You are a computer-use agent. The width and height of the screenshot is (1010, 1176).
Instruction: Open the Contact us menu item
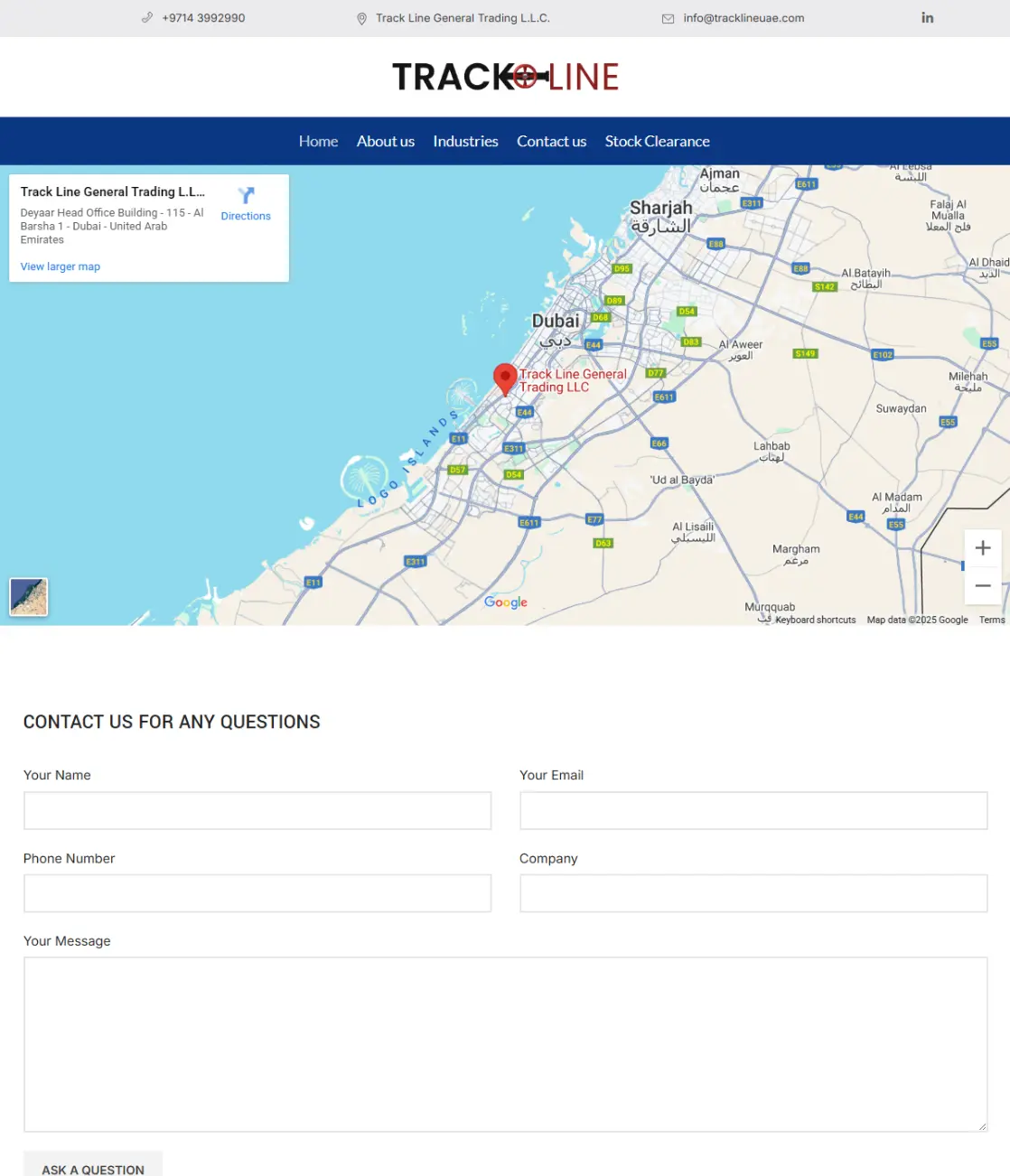point(551,141)
